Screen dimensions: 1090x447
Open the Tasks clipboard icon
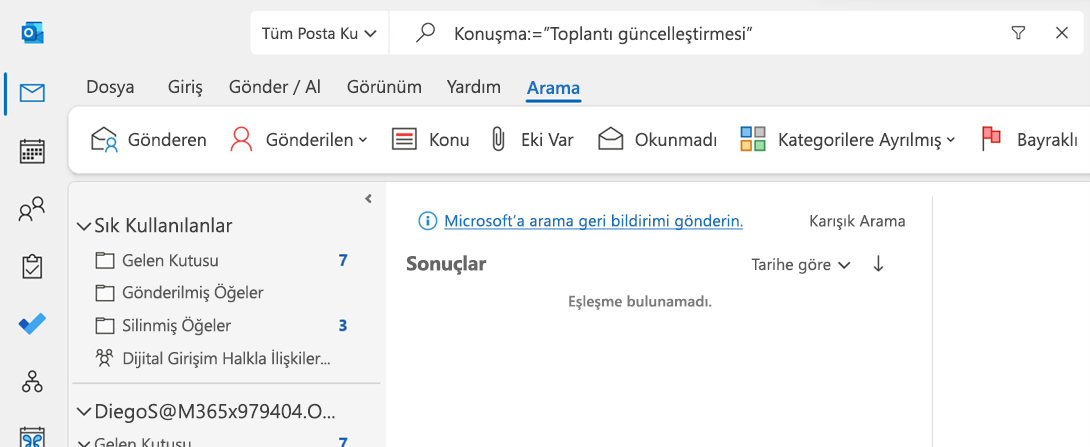click(32, 267)
